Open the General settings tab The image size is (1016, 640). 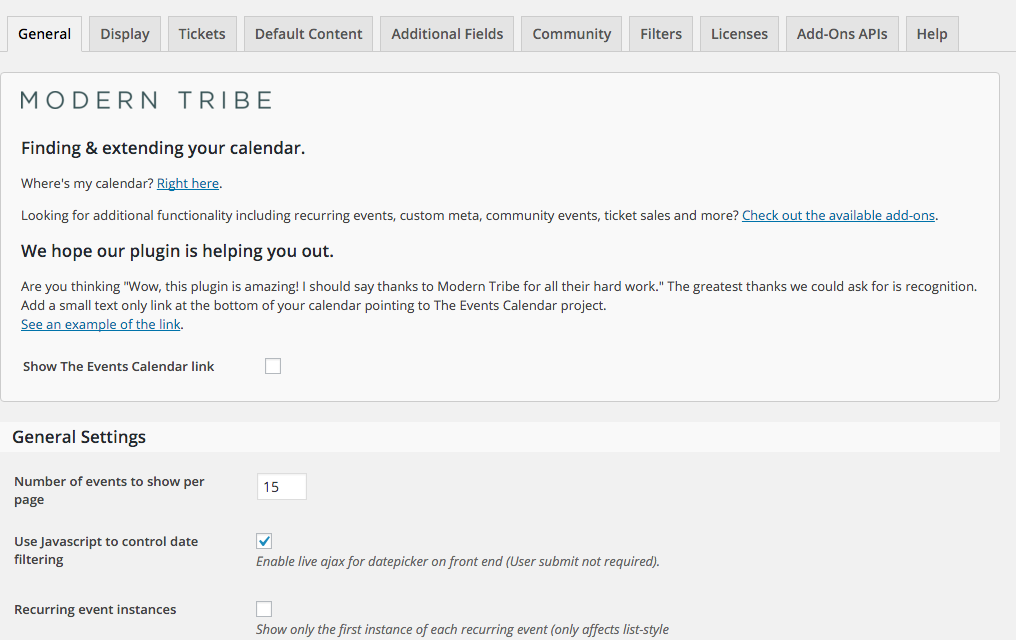click(44, 34)
